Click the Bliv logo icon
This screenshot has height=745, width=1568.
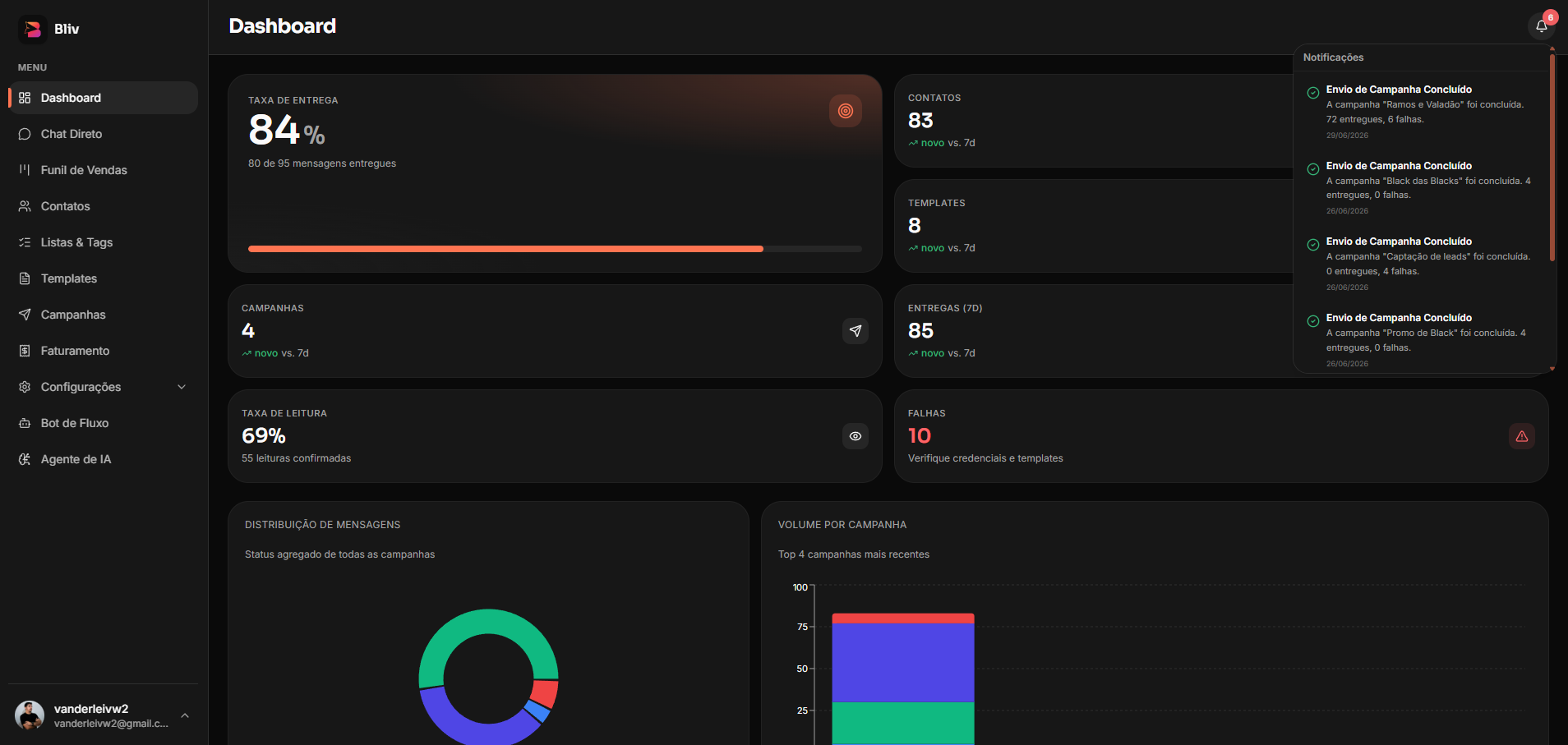click(x=32, y=29)
